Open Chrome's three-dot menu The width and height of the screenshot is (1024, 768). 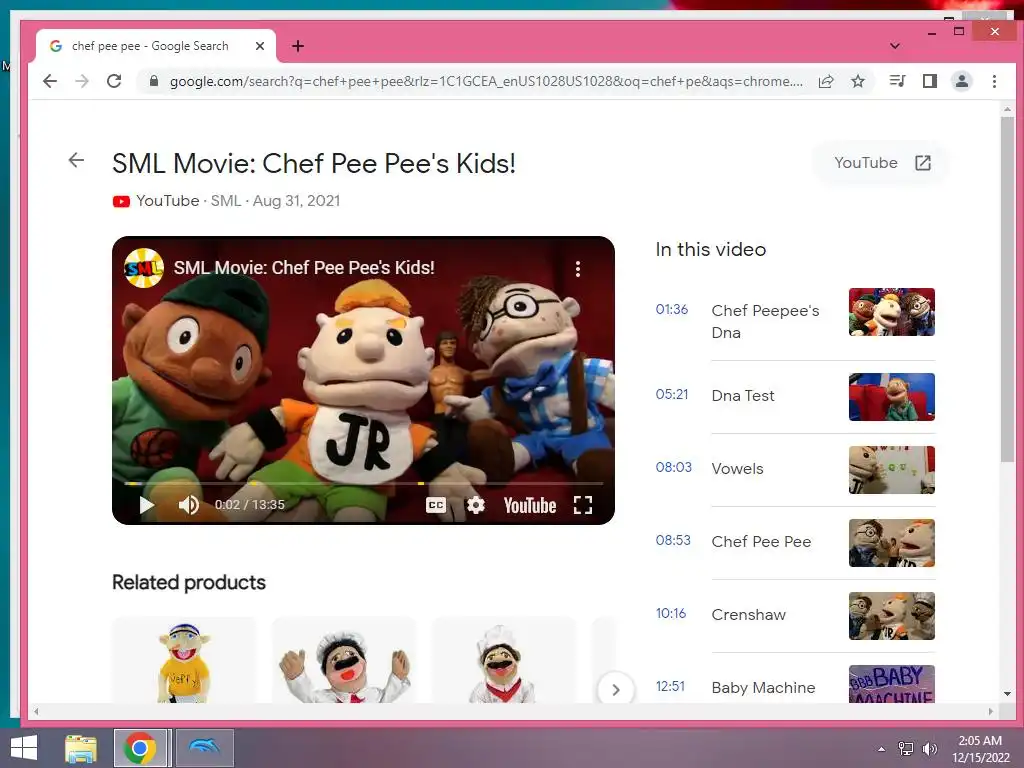click(x=994, y=81)
